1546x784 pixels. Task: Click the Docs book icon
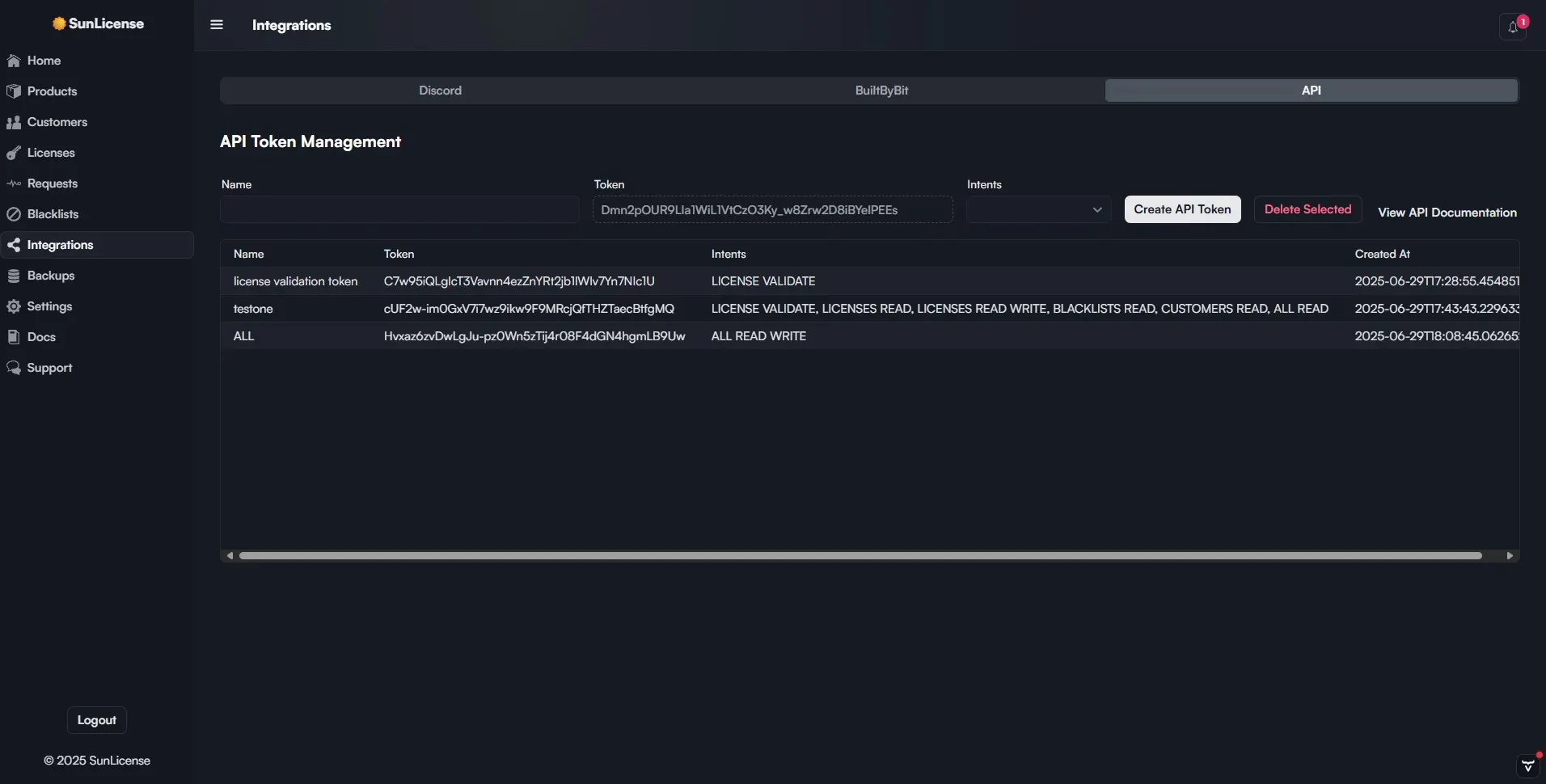14,337
